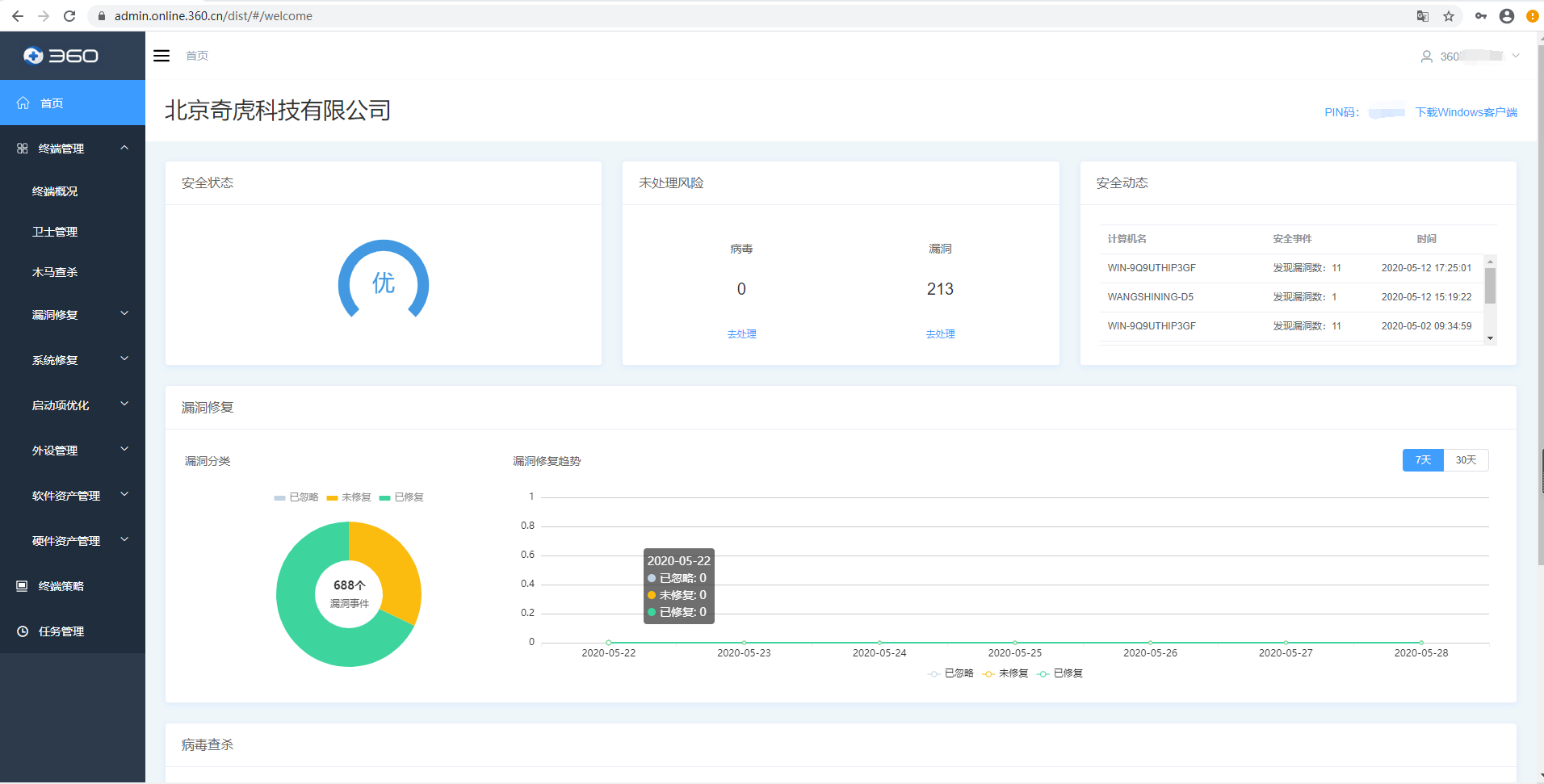
Task: Switch trend chart to 30天 range
Action: click(1466, 460)
